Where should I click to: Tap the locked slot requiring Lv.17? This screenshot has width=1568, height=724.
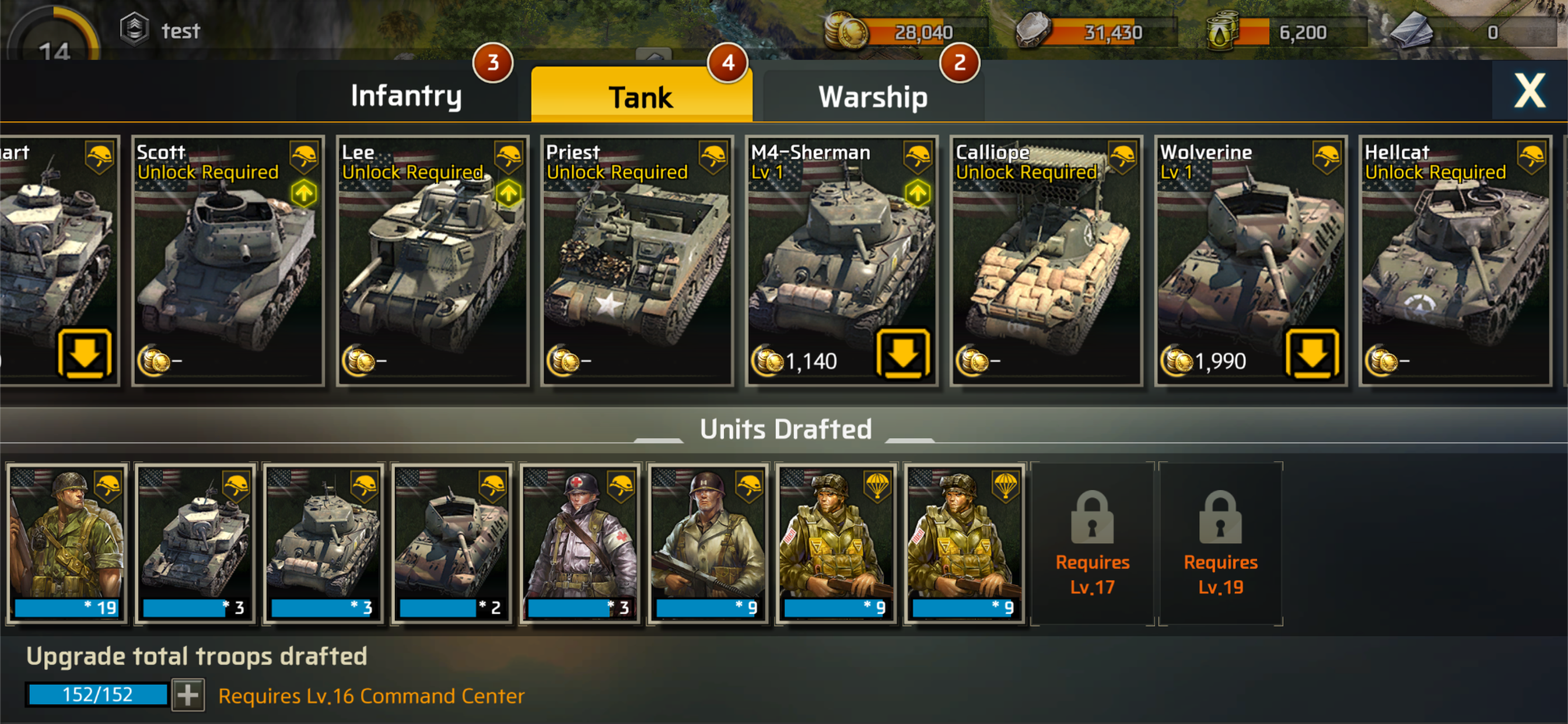click(1092, 543)
